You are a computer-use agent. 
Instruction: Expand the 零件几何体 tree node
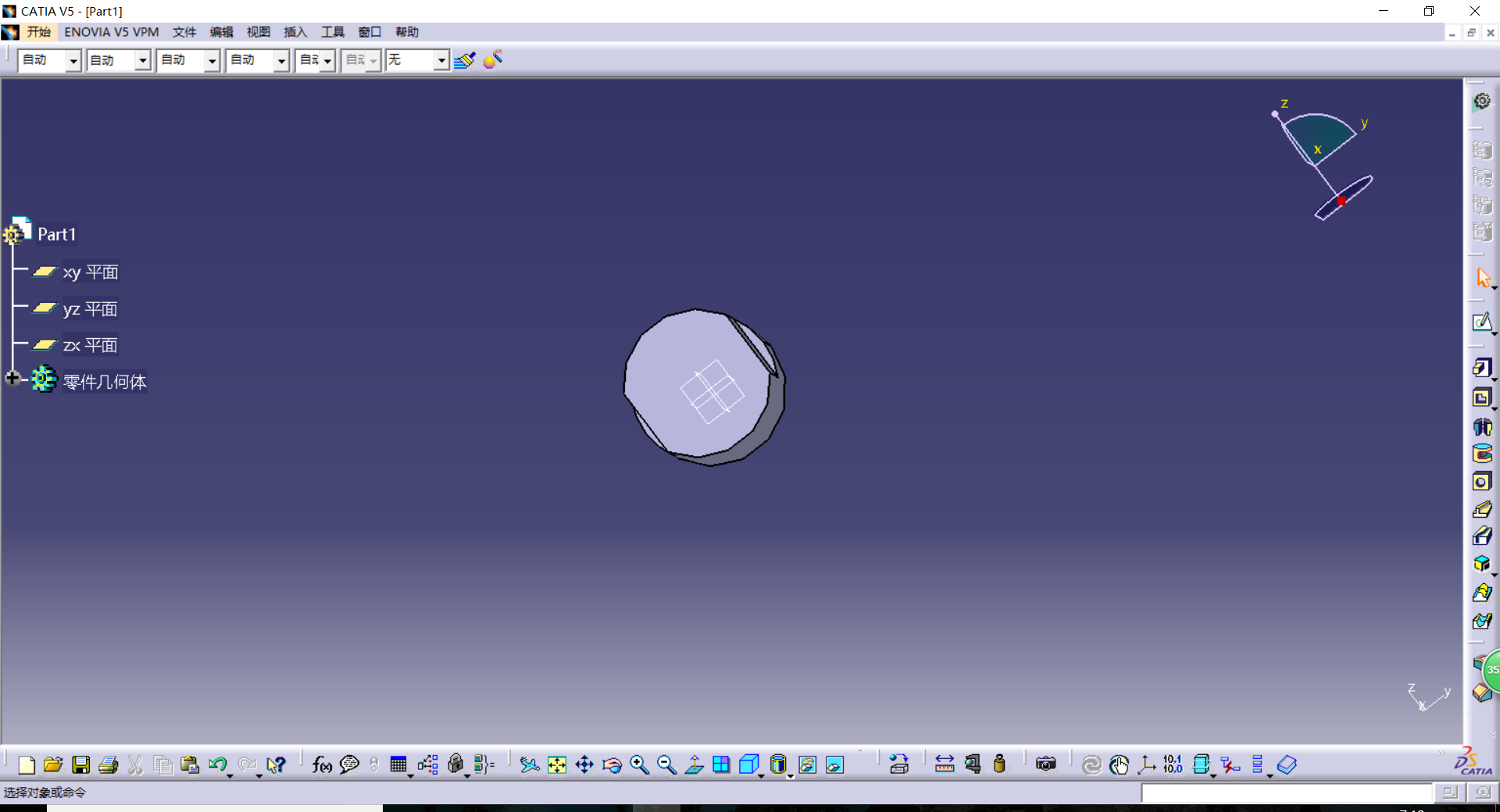click(12, 379)
